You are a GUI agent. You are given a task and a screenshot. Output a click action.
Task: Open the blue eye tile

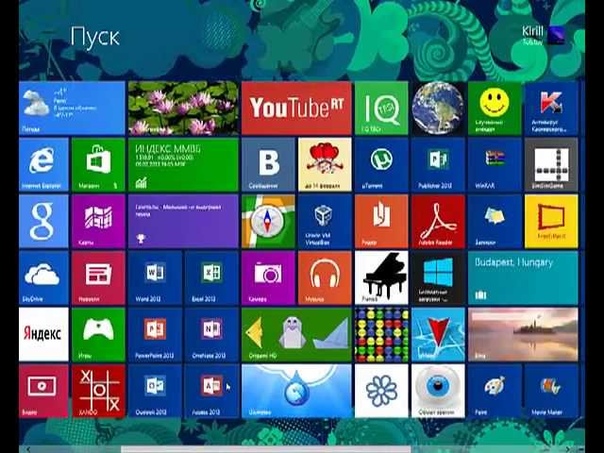click(x=438, y=391)
